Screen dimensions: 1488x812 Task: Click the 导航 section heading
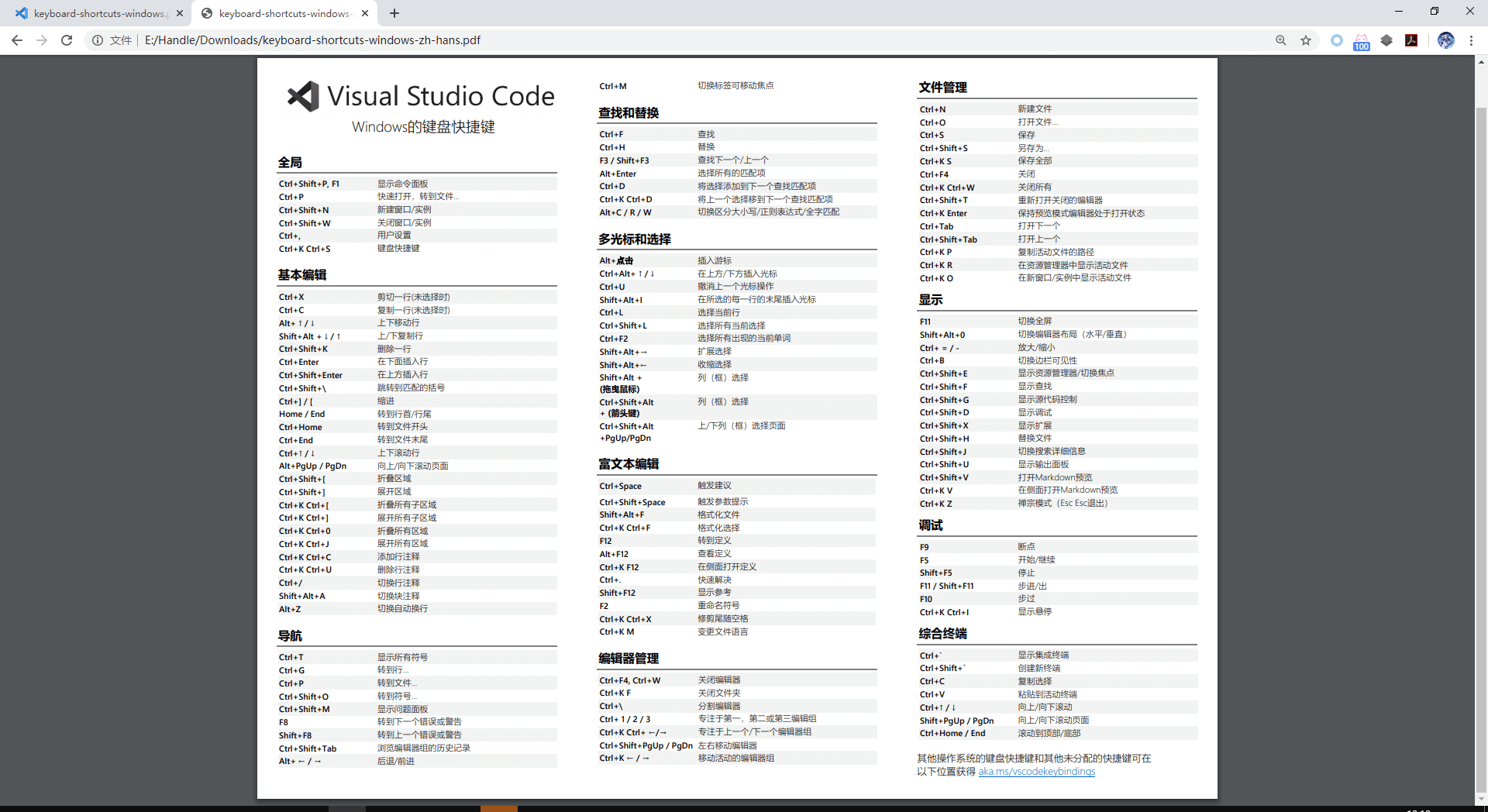[x=290, y=636]
